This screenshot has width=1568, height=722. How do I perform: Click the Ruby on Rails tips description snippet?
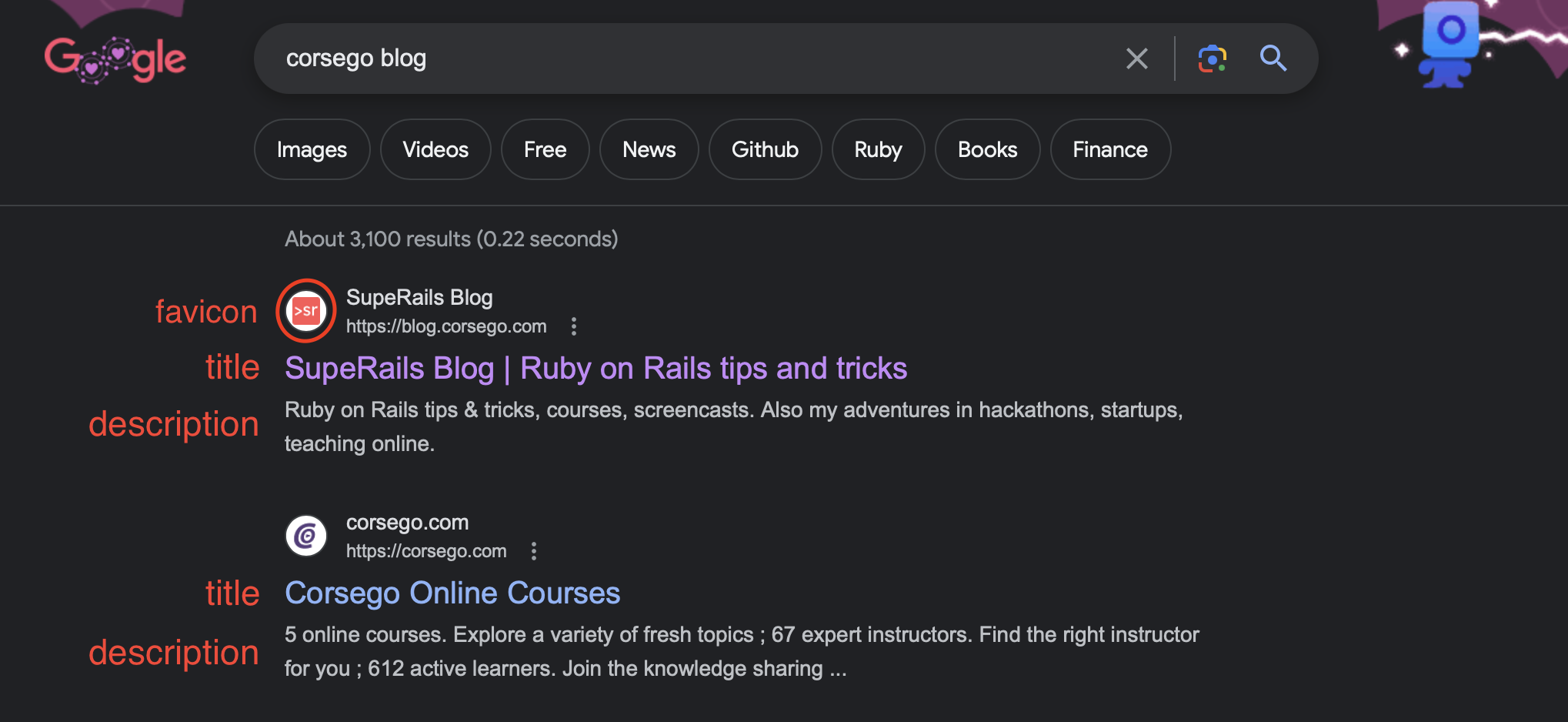point(733,426)
